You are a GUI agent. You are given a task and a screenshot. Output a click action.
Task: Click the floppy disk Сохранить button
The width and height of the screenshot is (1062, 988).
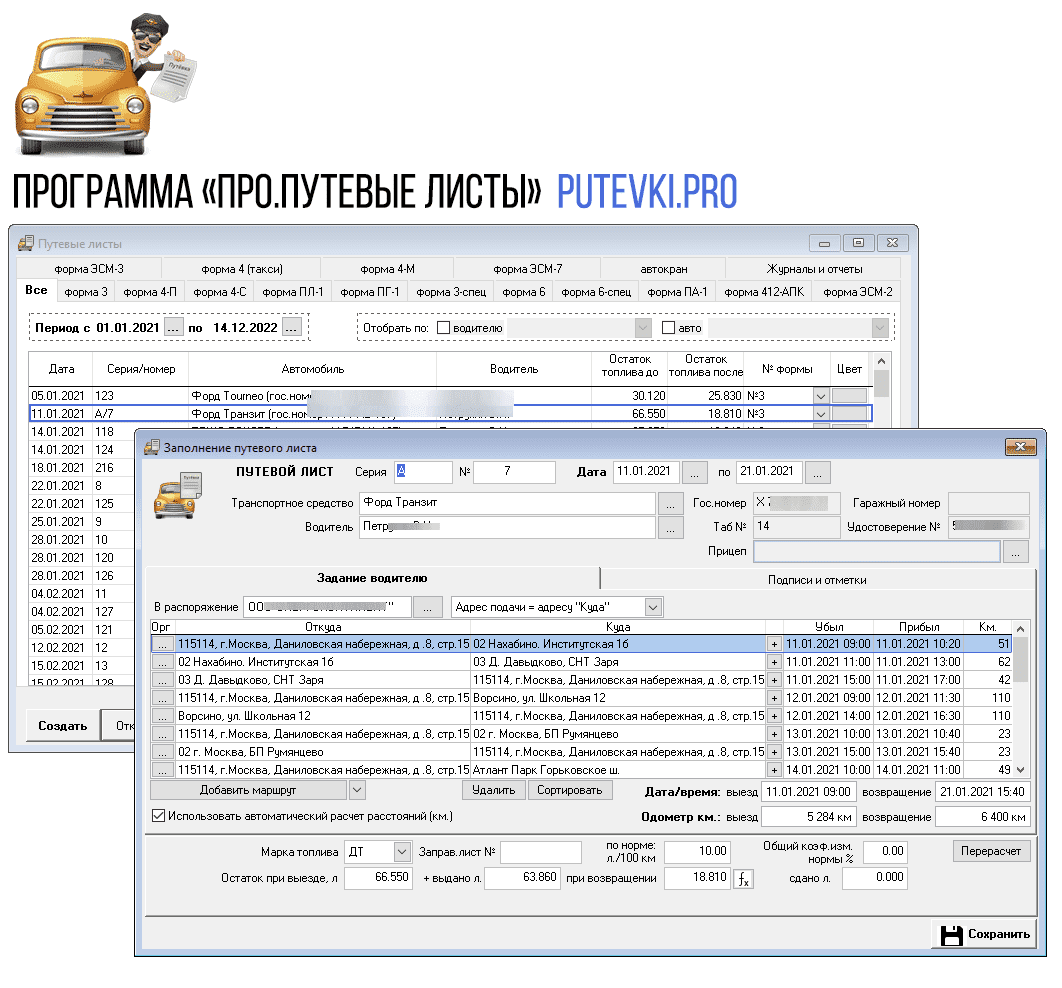click(985, 935)
